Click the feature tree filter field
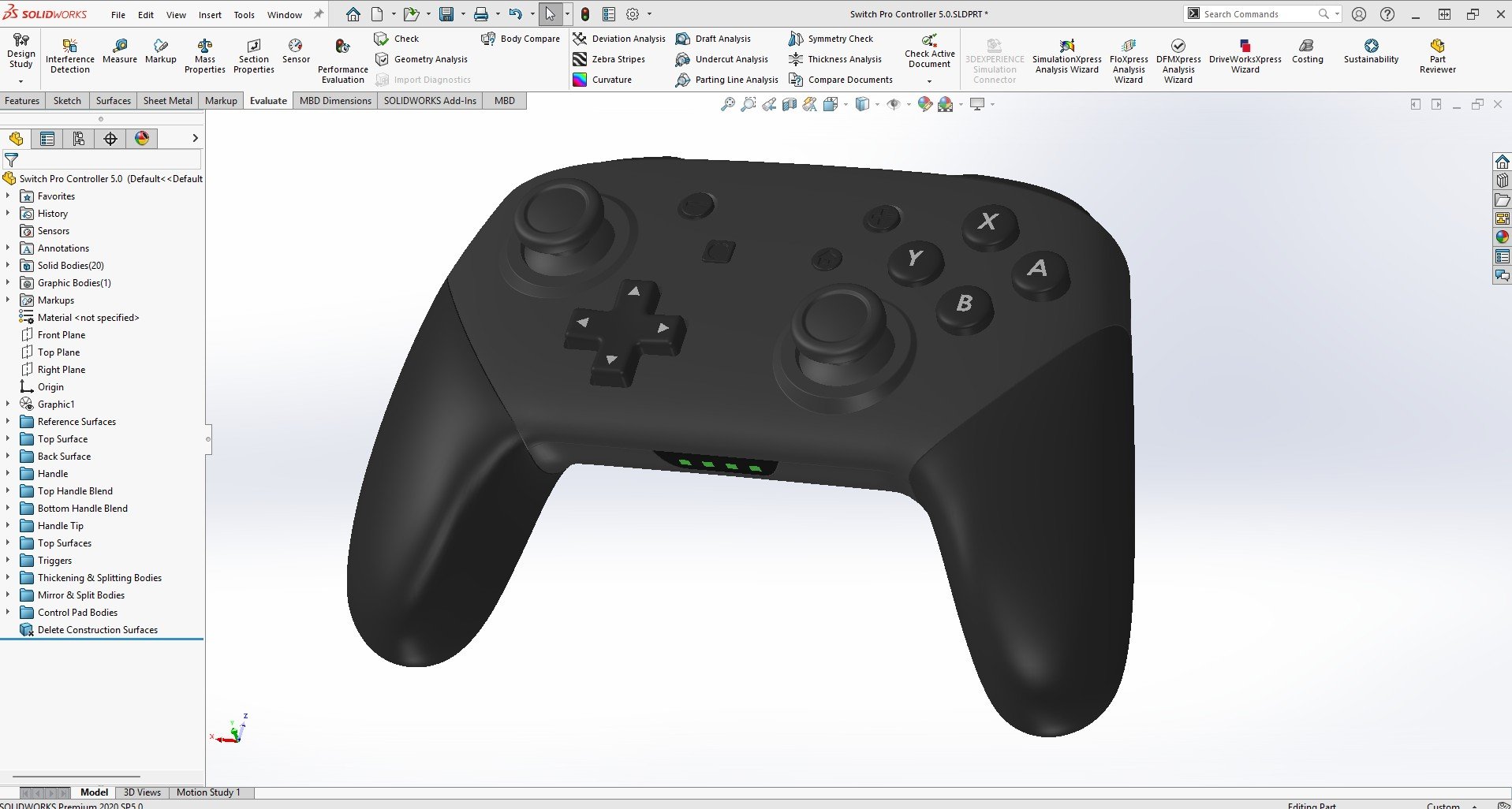Viewport: 1512px width, 809px height. [103, 159]
